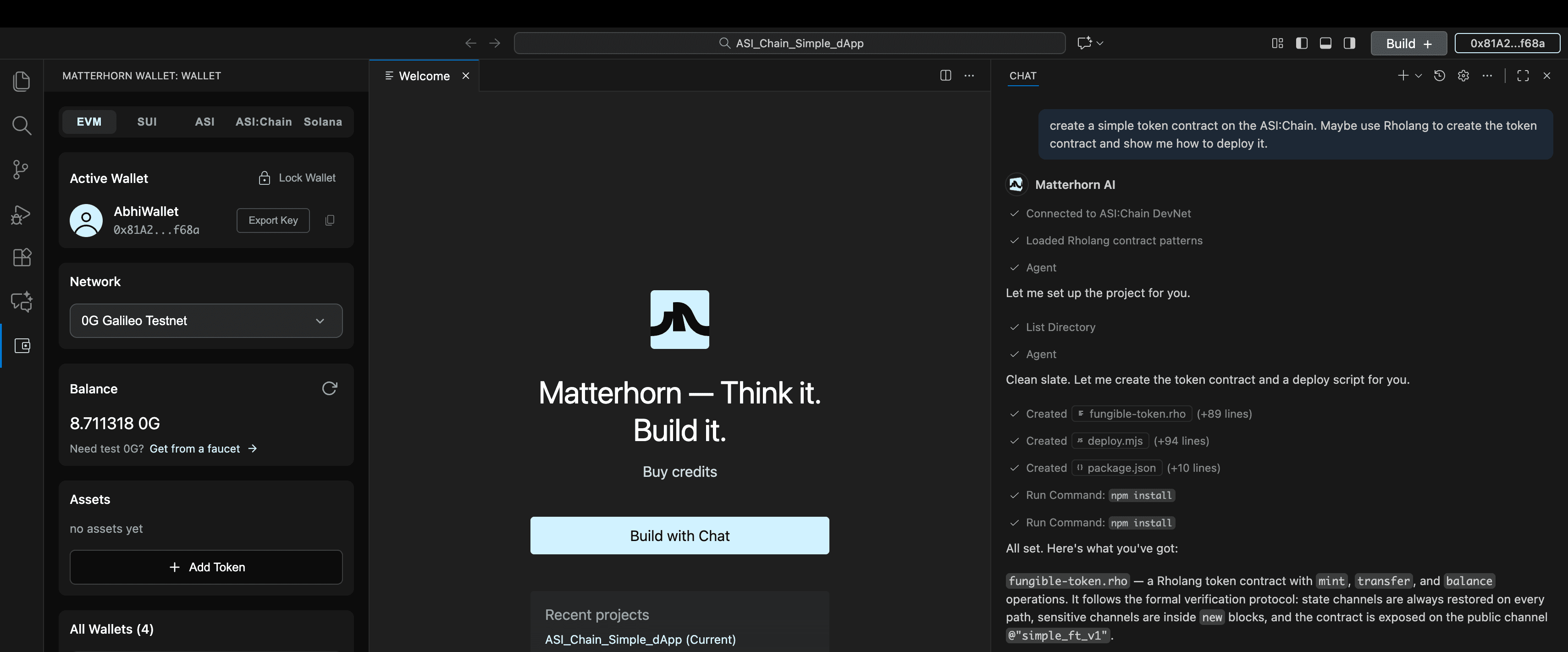Click the AbhiWallet avatar icon
Image resolution: width=1568 pixels, height=652 pixels.
86,221
